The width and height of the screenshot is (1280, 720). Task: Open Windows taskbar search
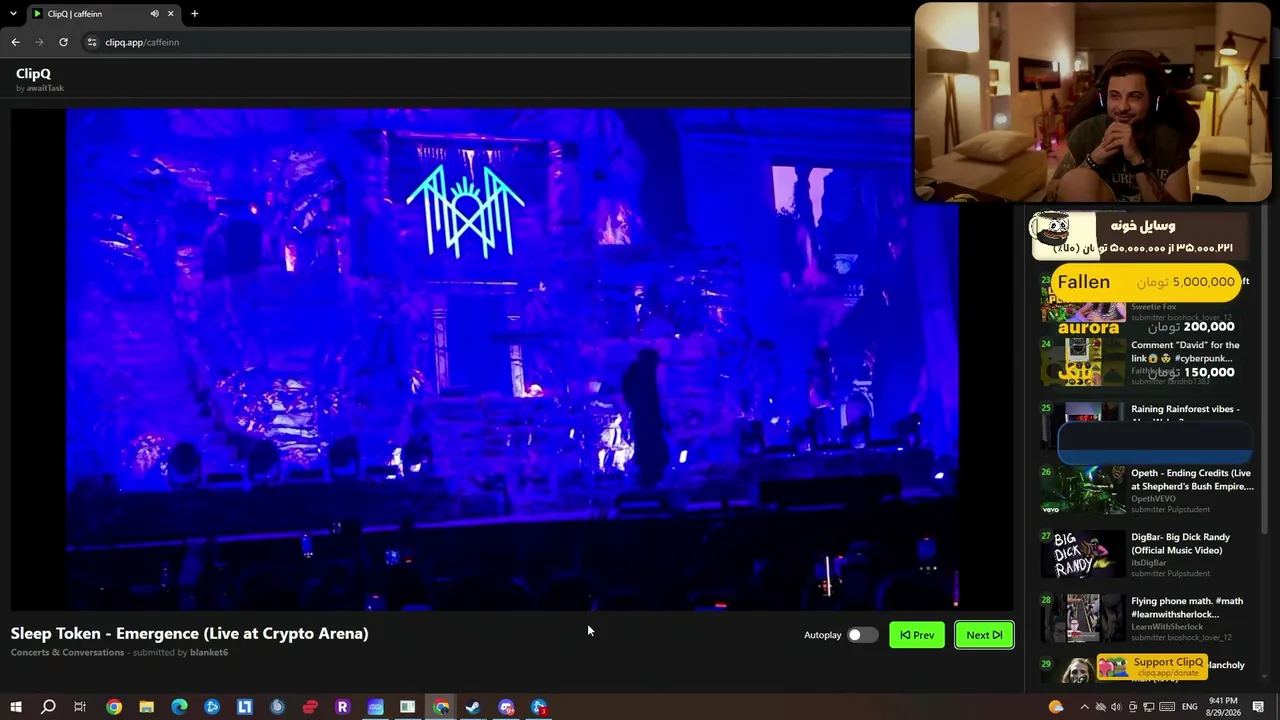coord(48,707)
